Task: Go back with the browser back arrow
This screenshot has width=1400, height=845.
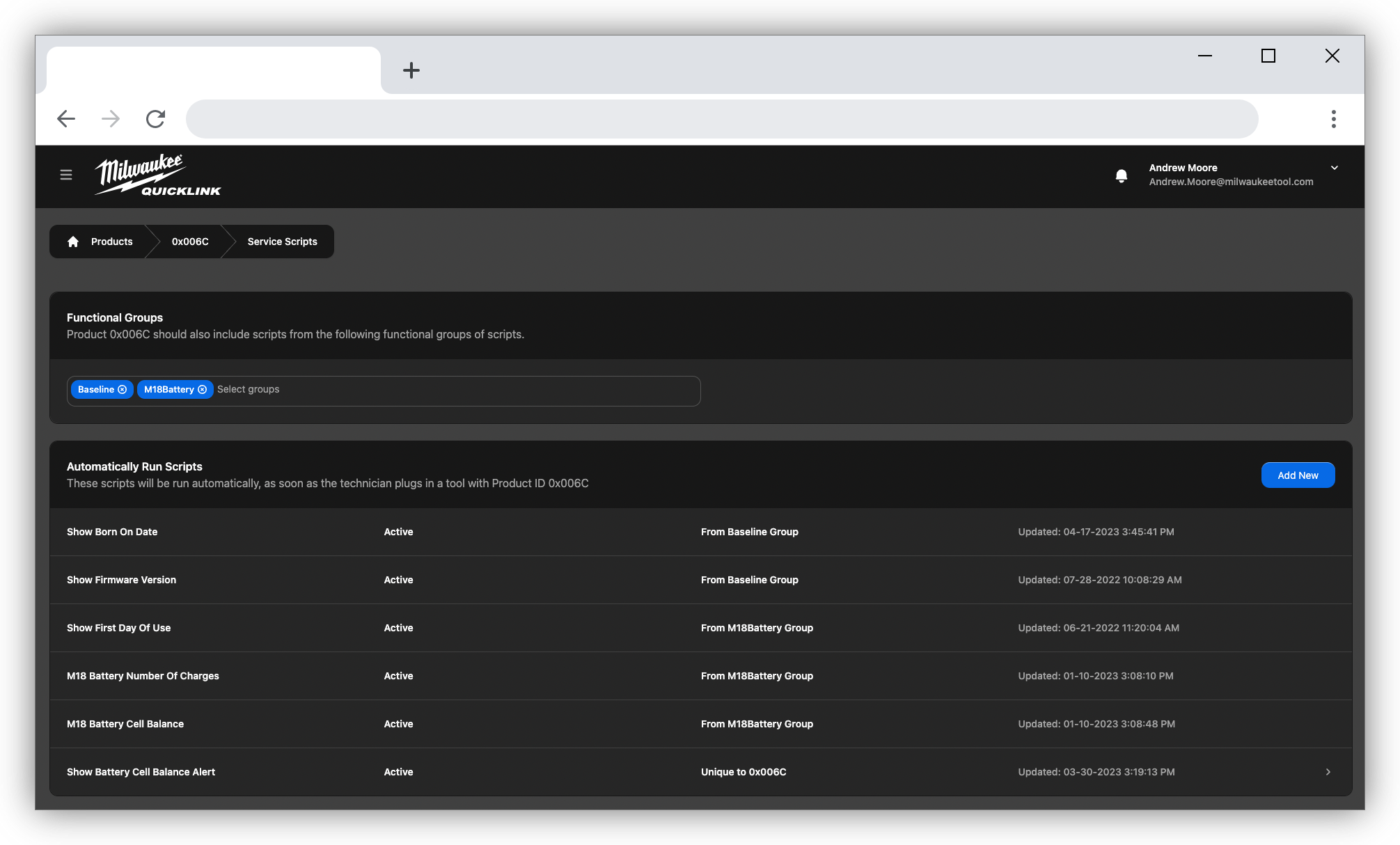Action: pos(66,118)
